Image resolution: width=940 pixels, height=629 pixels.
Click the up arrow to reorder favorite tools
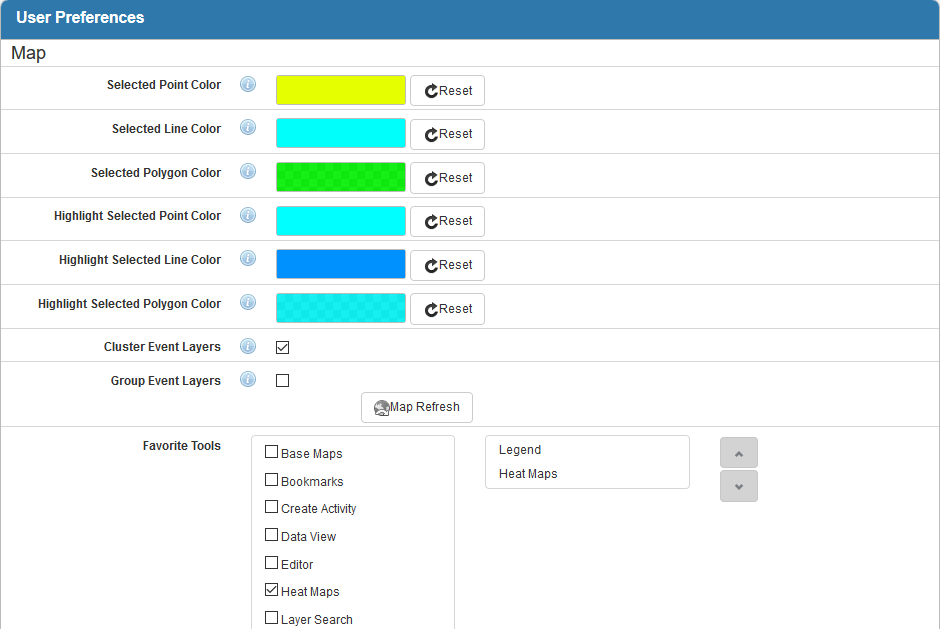pos(738,452)
